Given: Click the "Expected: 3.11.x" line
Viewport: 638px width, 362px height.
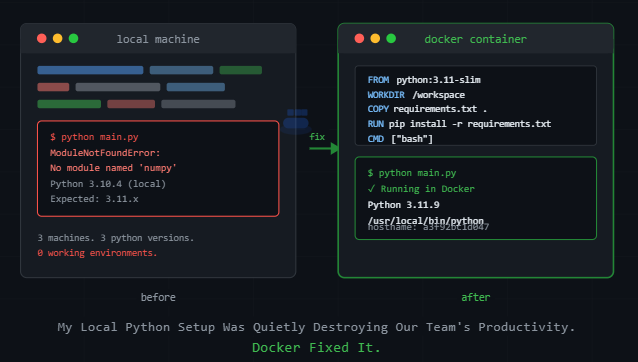Looking at the screenshot, I should click(x=94, y=199).
